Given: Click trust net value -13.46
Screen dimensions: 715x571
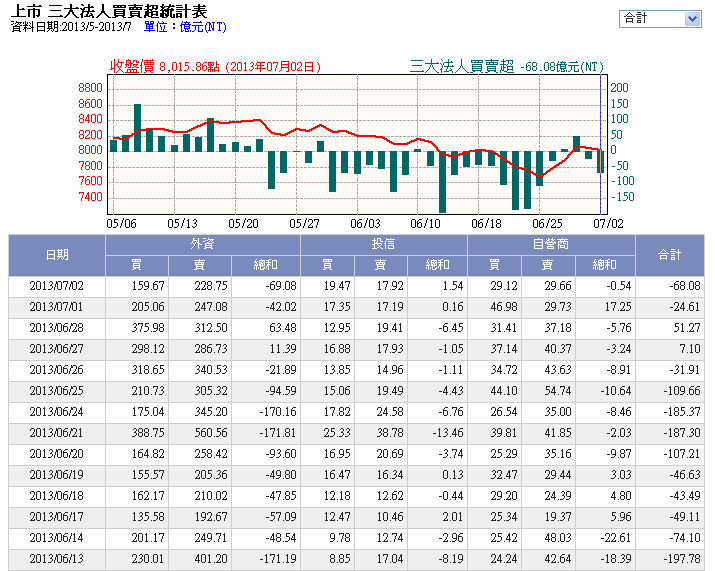Looking at the screenshot, I should click(448, 433).
